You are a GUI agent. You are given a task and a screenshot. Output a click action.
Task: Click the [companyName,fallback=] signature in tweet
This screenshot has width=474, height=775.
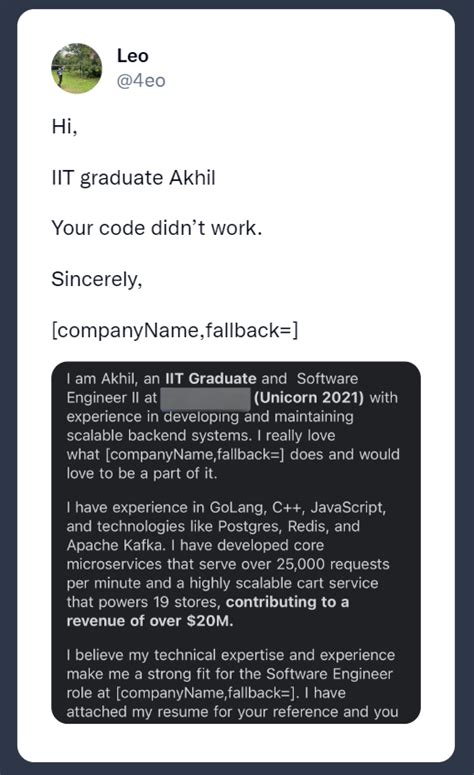click(x=175, y=330)
